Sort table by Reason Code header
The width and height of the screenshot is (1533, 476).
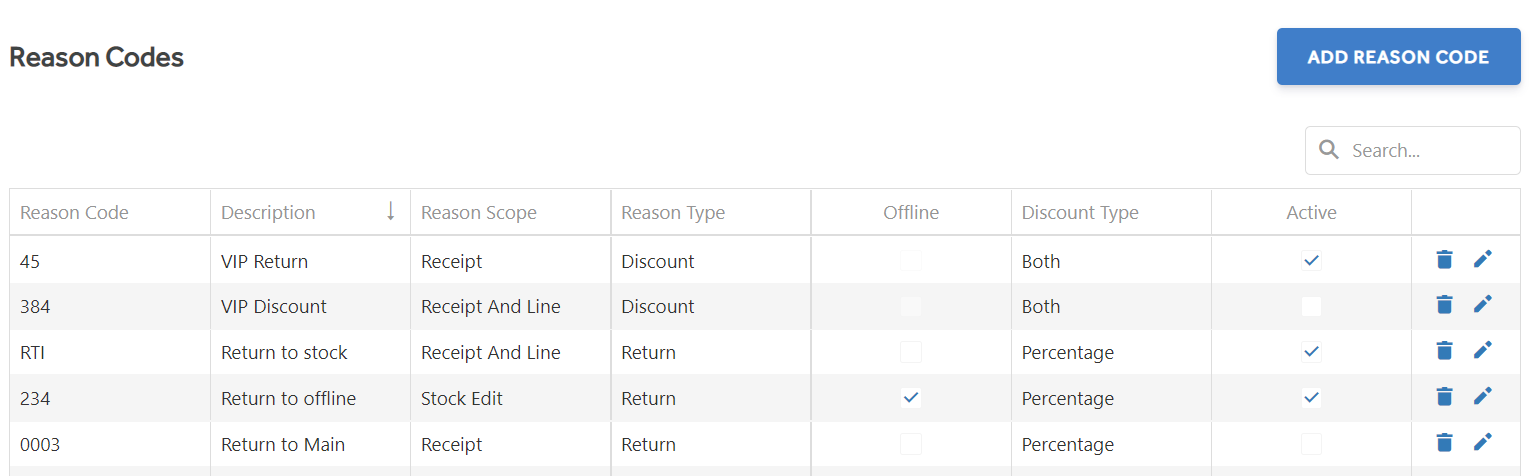(74, 212)
